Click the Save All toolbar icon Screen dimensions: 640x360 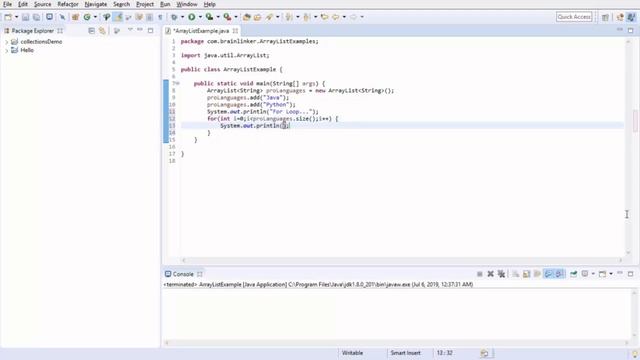(x=36, y=17)
